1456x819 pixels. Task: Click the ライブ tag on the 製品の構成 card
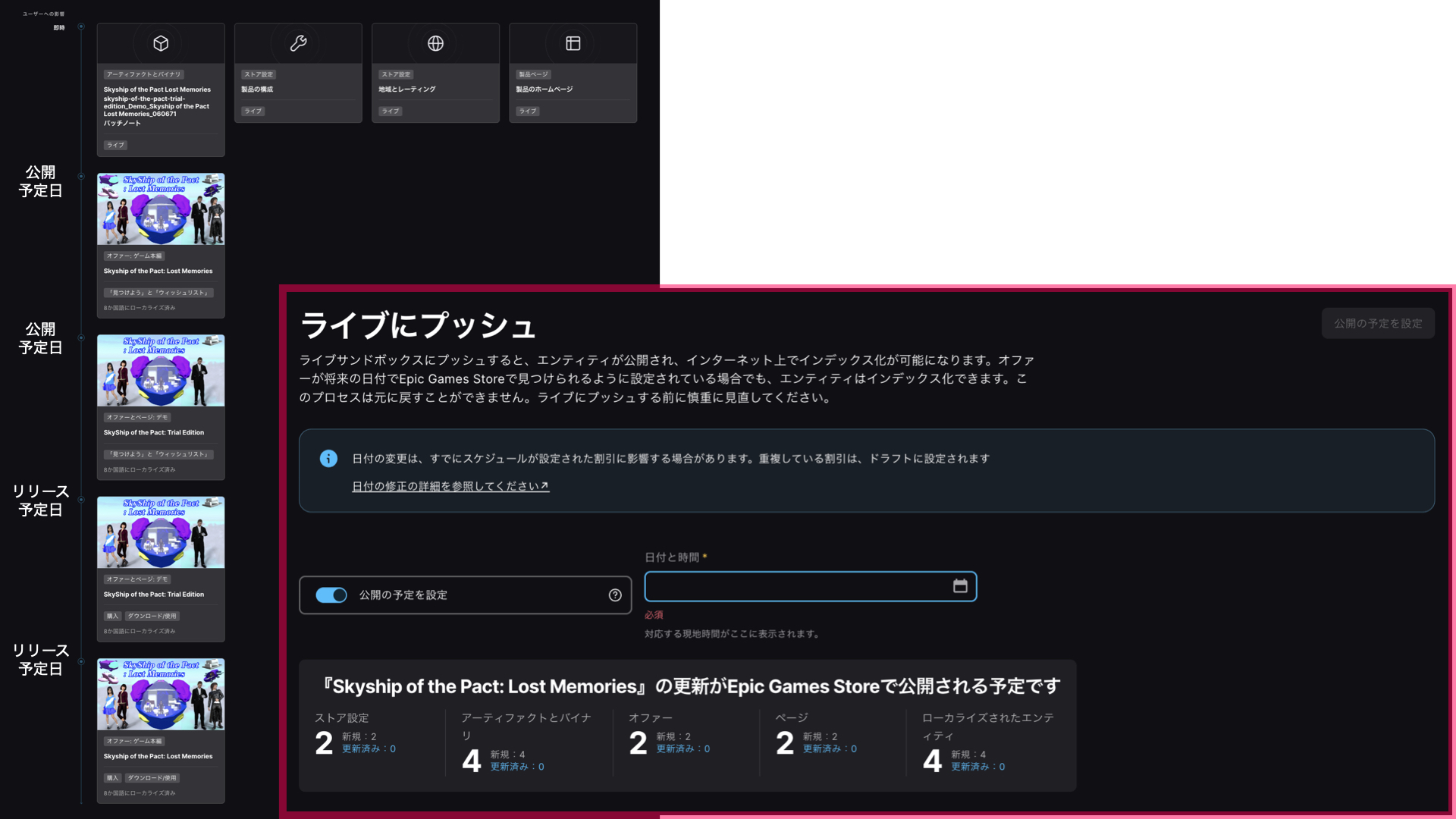[253, 111]
